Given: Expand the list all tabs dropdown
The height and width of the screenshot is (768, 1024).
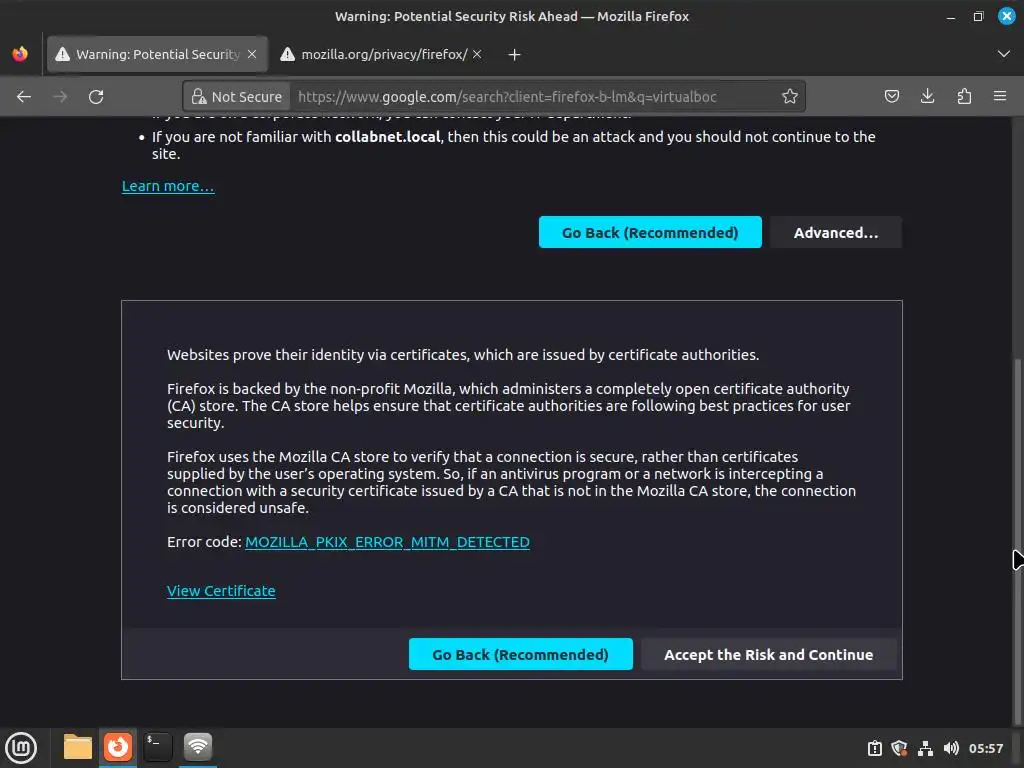Looking at the screenshot, I should pyautogui.click(x=1004, y=54).
